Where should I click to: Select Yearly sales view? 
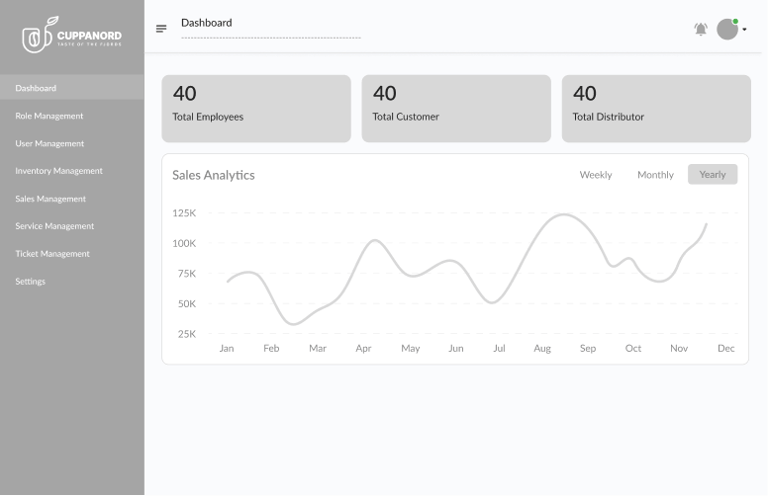click(x=712, y=175)
